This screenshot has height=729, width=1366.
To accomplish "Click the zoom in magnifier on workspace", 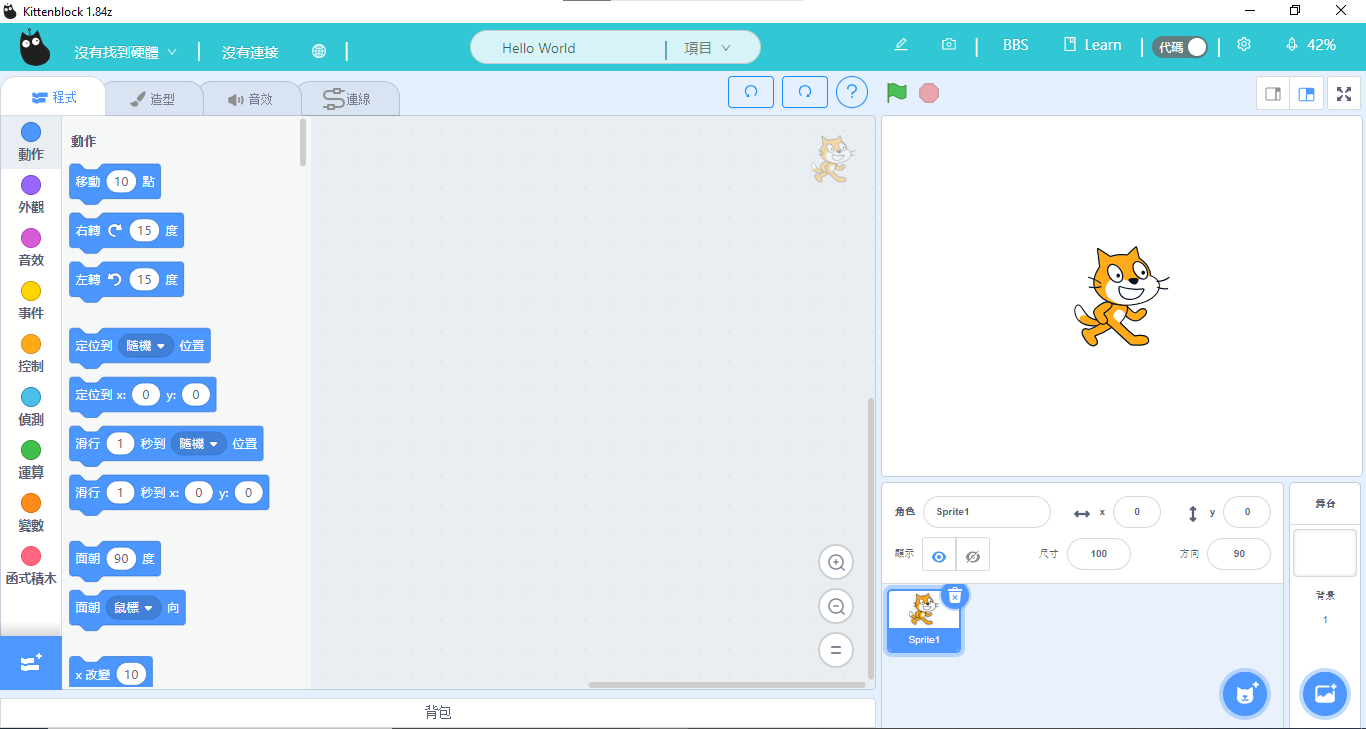I will [x=835, y=563].
